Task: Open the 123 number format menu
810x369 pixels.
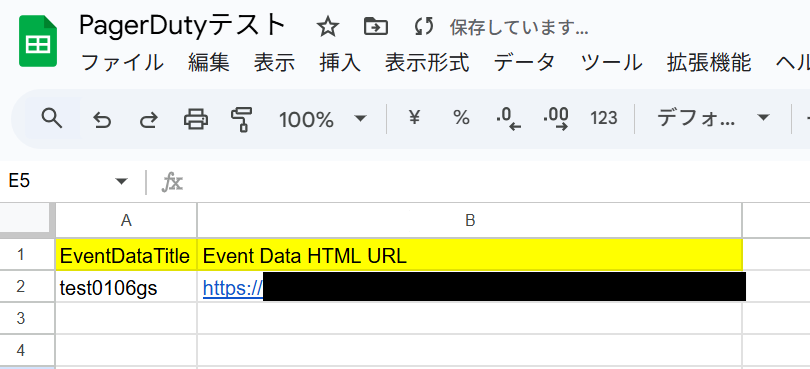Action: click(604, 119)
